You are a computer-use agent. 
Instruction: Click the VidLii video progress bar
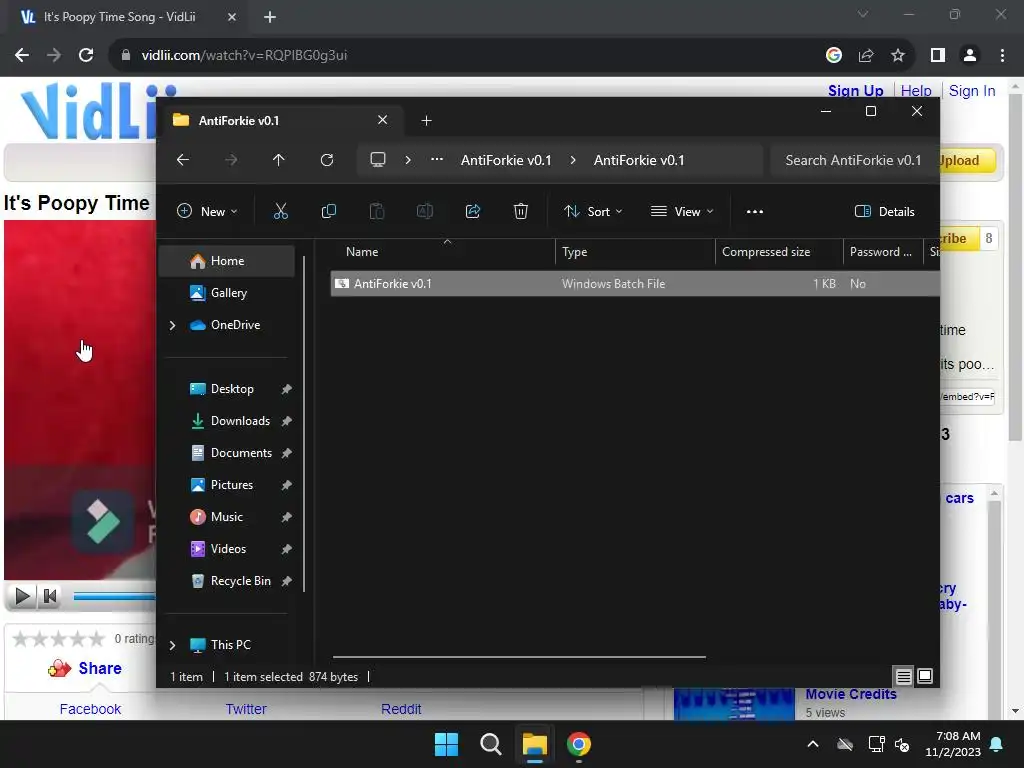pyautogui.click(x=114, y=596)
